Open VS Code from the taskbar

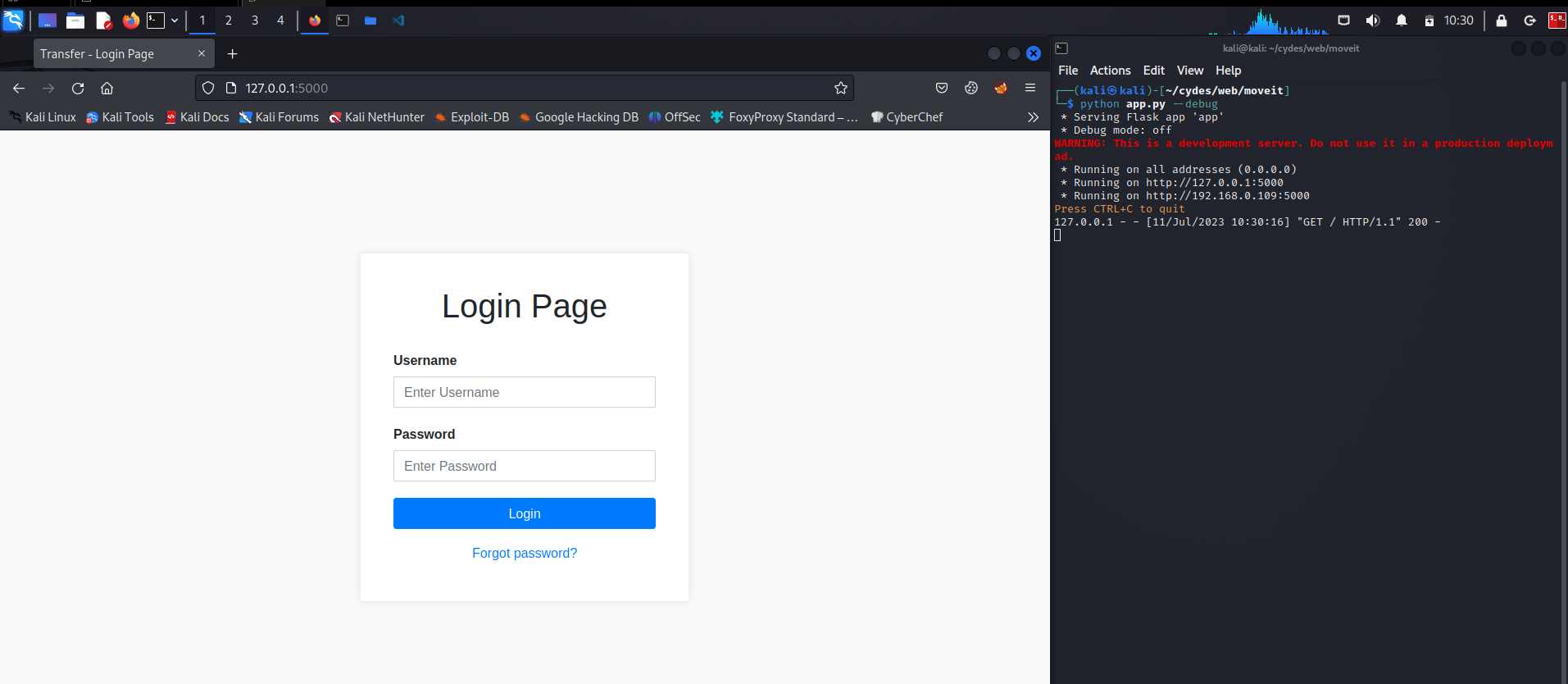click(x=398, y=21)
